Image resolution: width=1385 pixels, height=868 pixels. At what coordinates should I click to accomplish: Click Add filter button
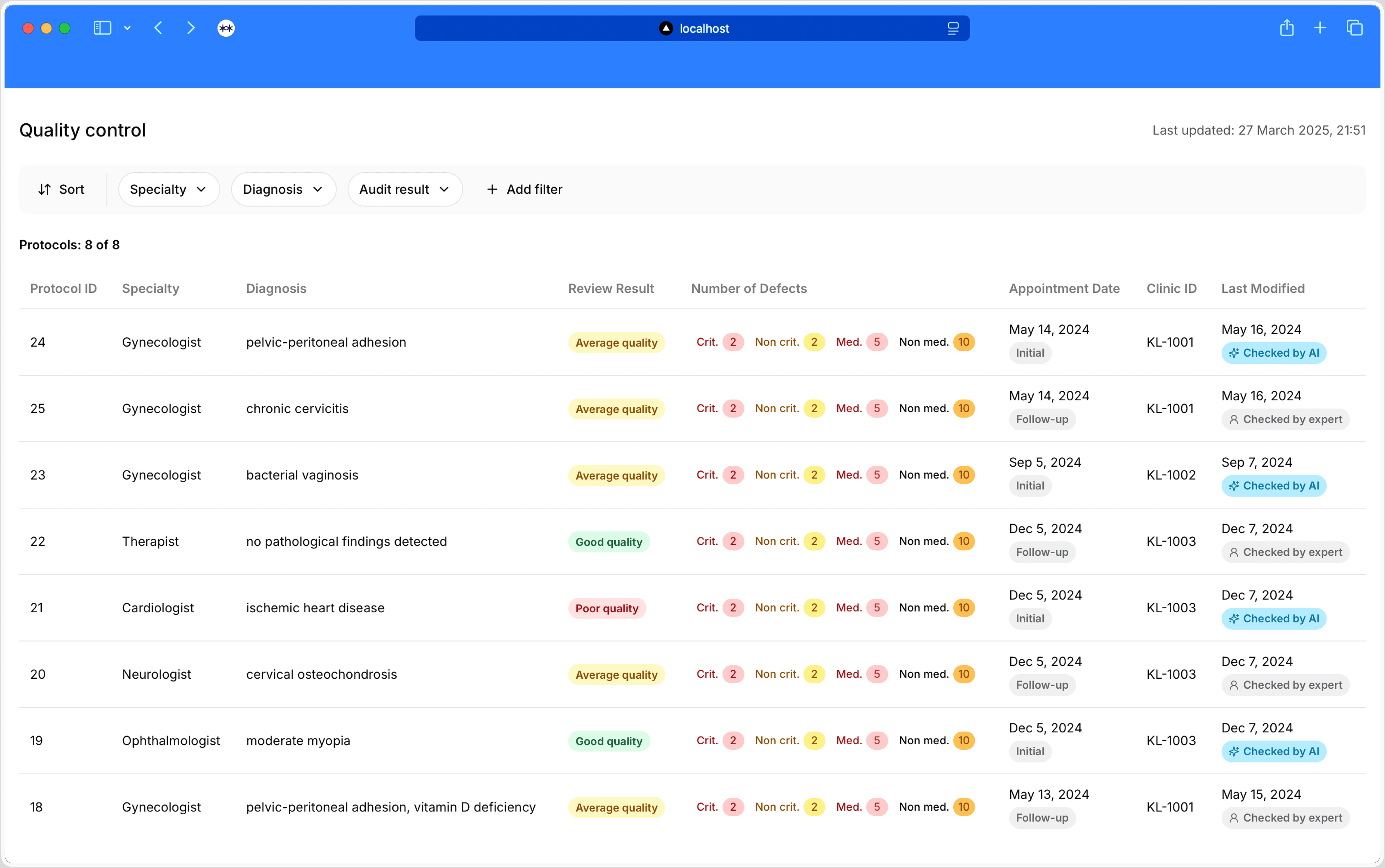(524, 189)
